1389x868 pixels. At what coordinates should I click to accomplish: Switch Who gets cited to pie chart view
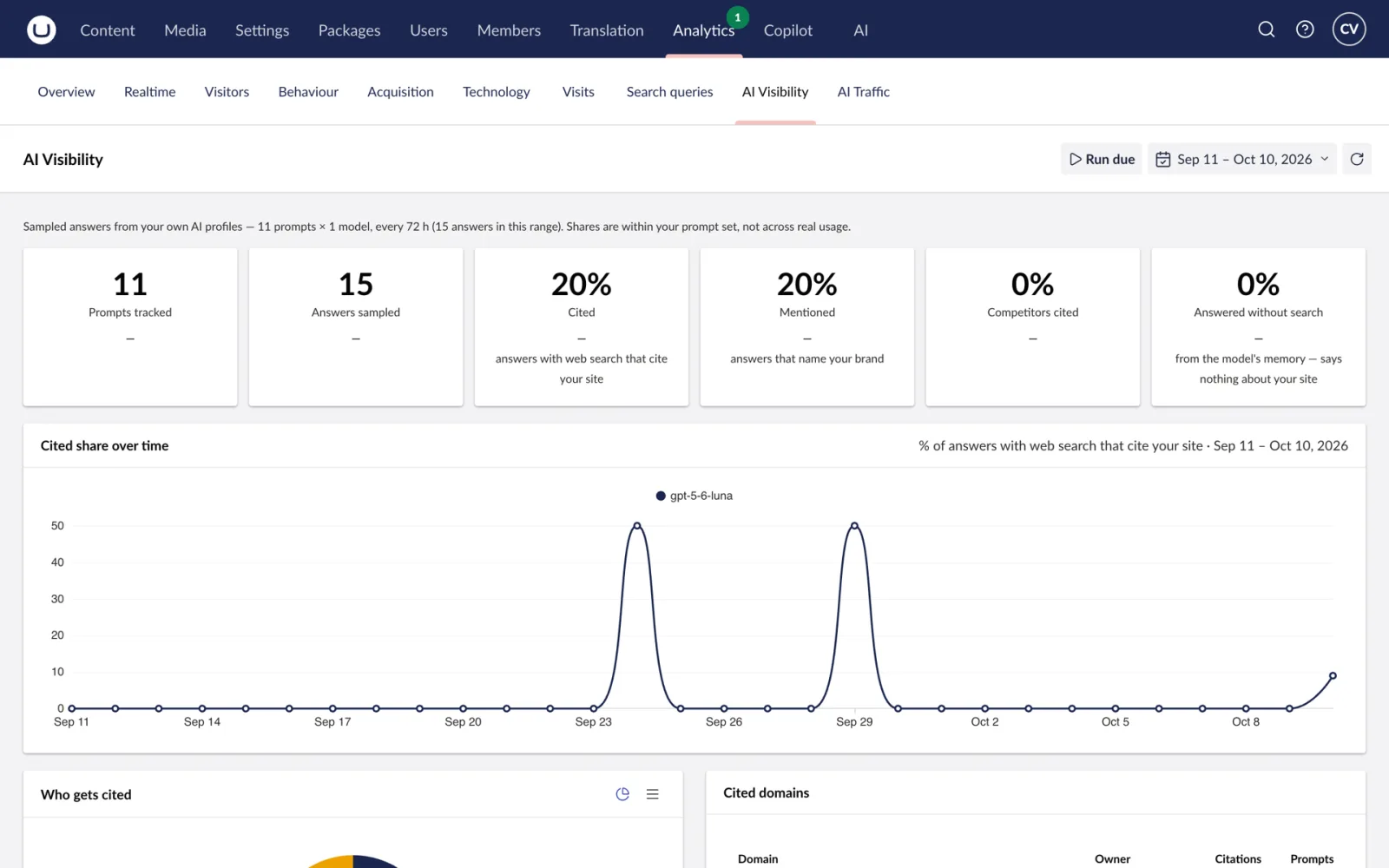tap(622, 794)
